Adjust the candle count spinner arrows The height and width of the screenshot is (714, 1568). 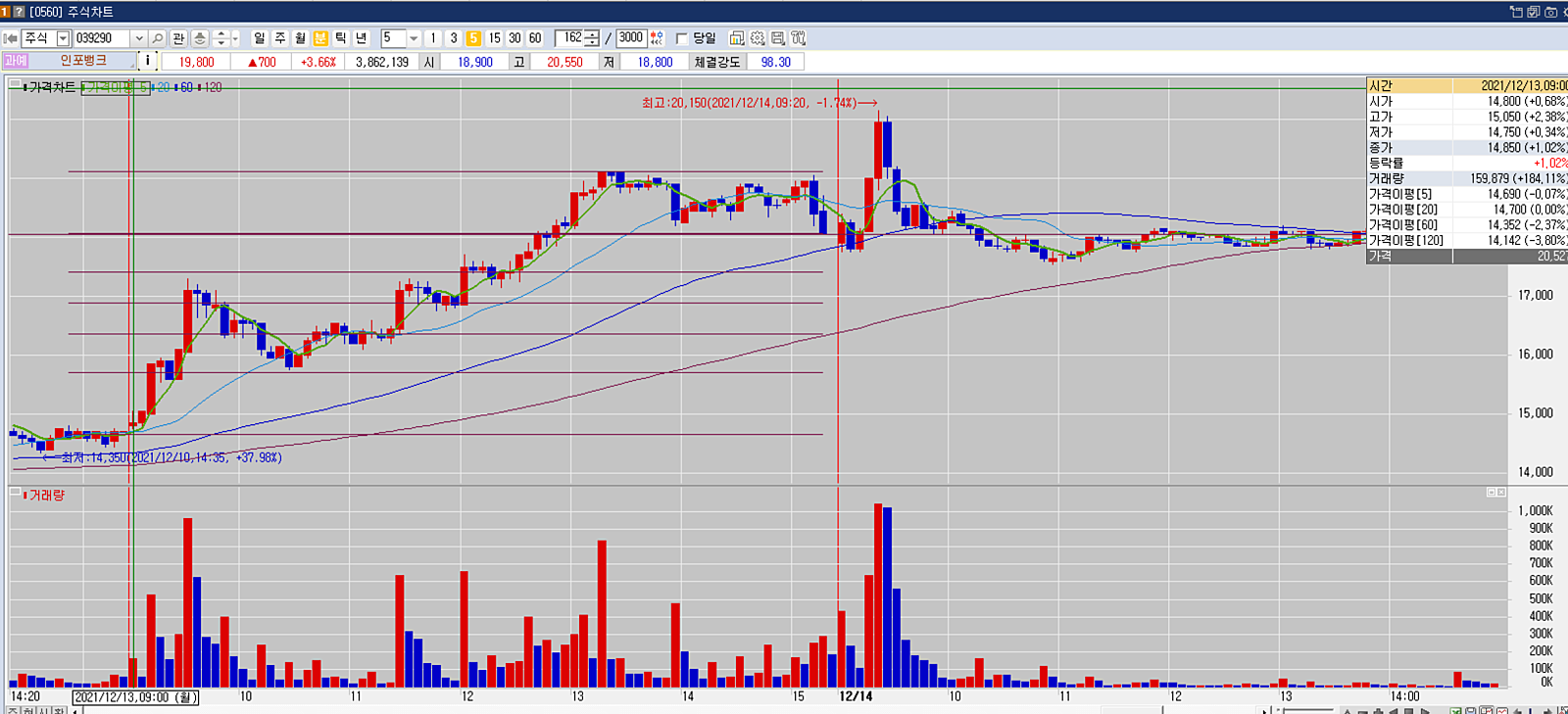click(x=592, y=38)
